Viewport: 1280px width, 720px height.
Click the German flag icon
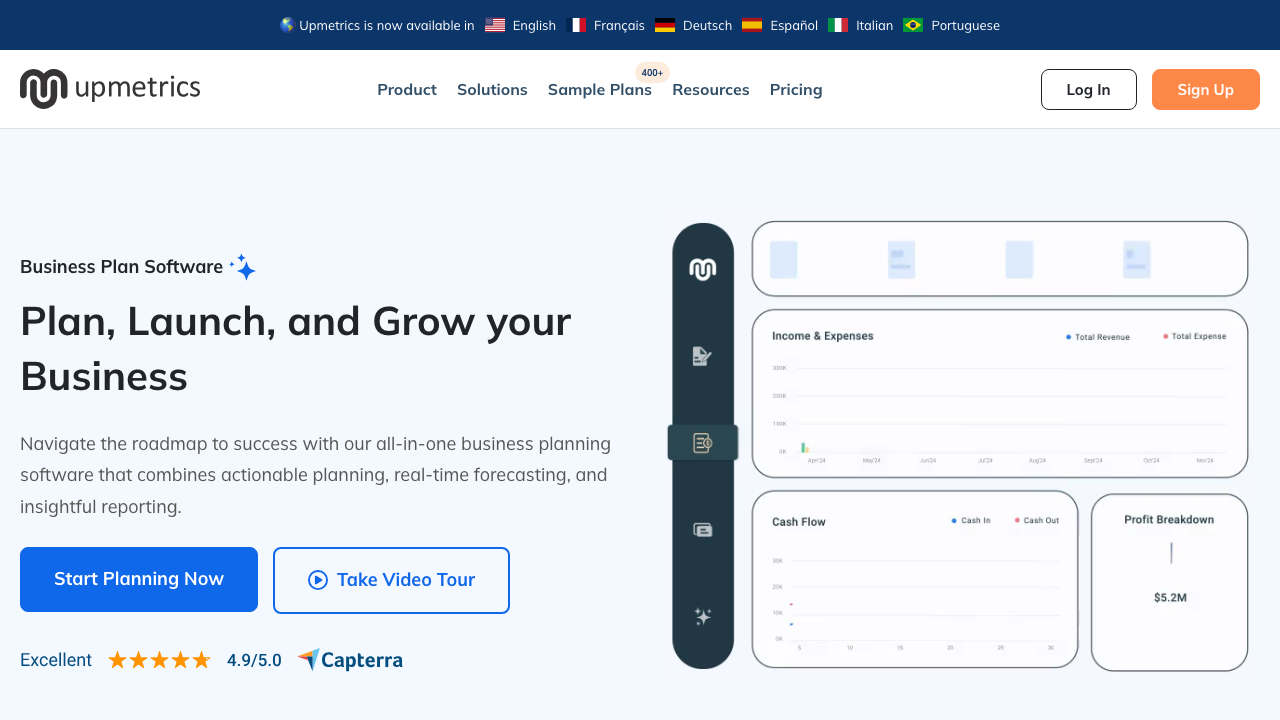tap(665, 25)
